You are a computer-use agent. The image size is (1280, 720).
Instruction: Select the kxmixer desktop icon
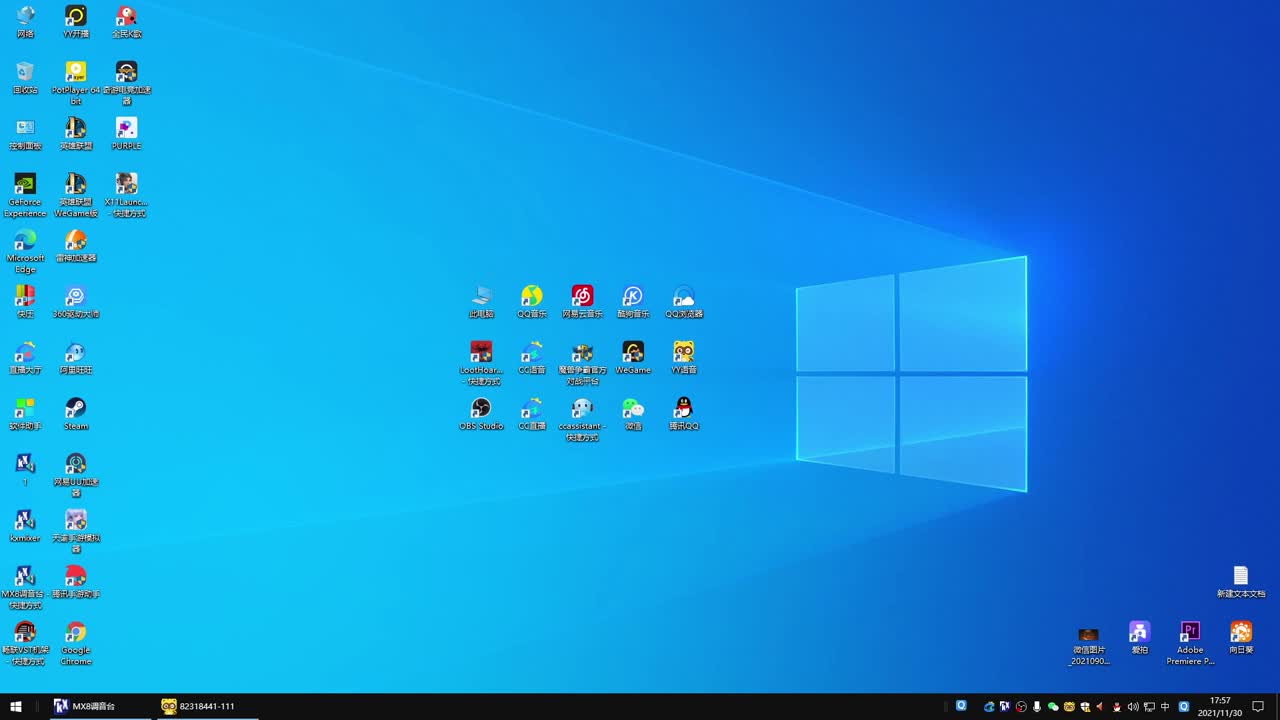pos(25,526)
